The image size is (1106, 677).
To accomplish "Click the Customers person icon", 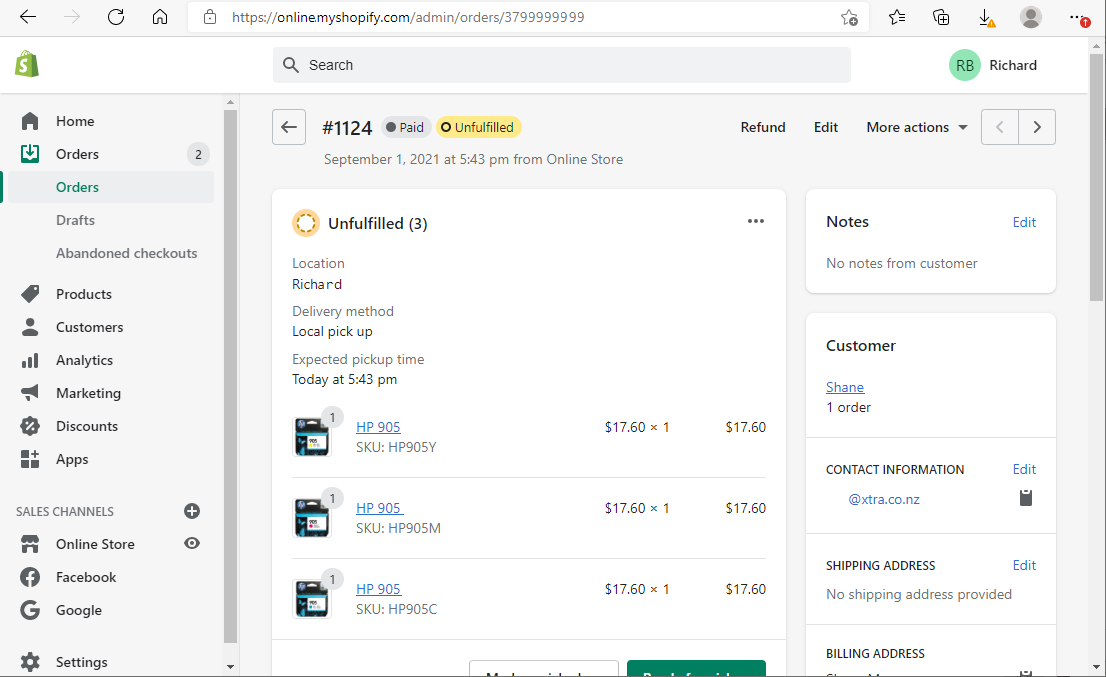I will (x=30, y=327).
